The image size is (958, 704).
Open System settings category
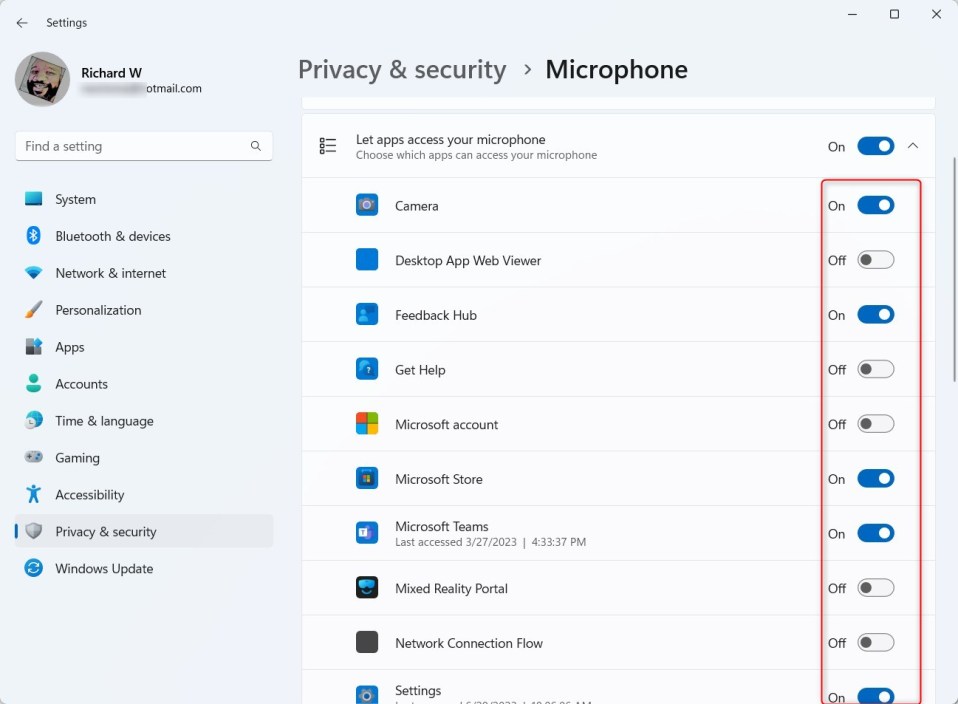pos(144,199)
